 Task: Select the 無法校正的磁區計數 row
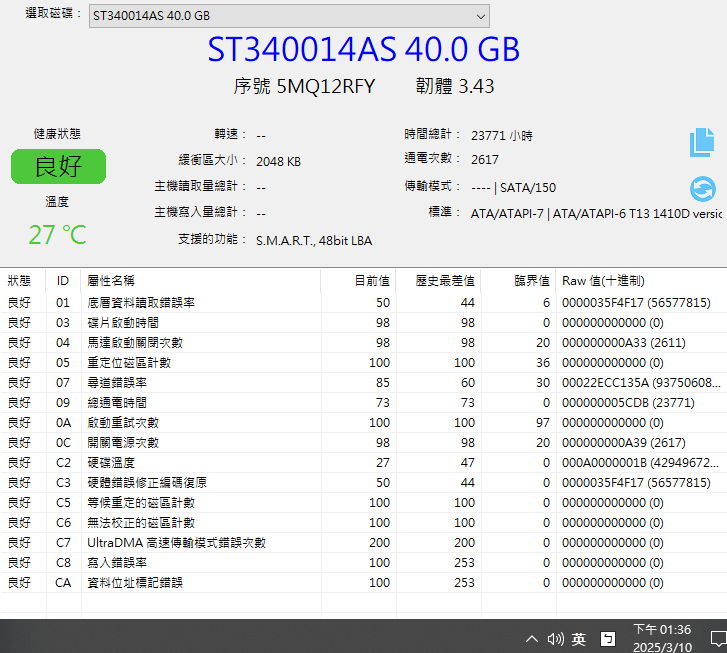pyautogui.click(x=364, y=522)
